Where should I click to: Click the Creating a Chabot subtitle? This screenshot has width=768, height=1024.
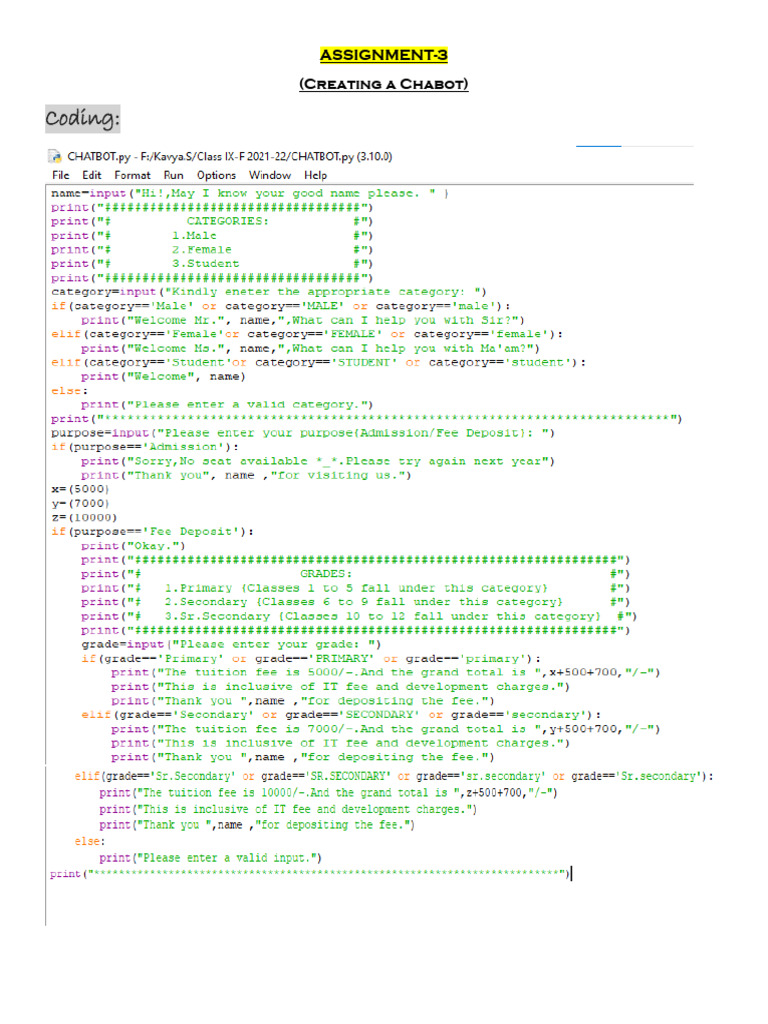click(x=384, y=84)
